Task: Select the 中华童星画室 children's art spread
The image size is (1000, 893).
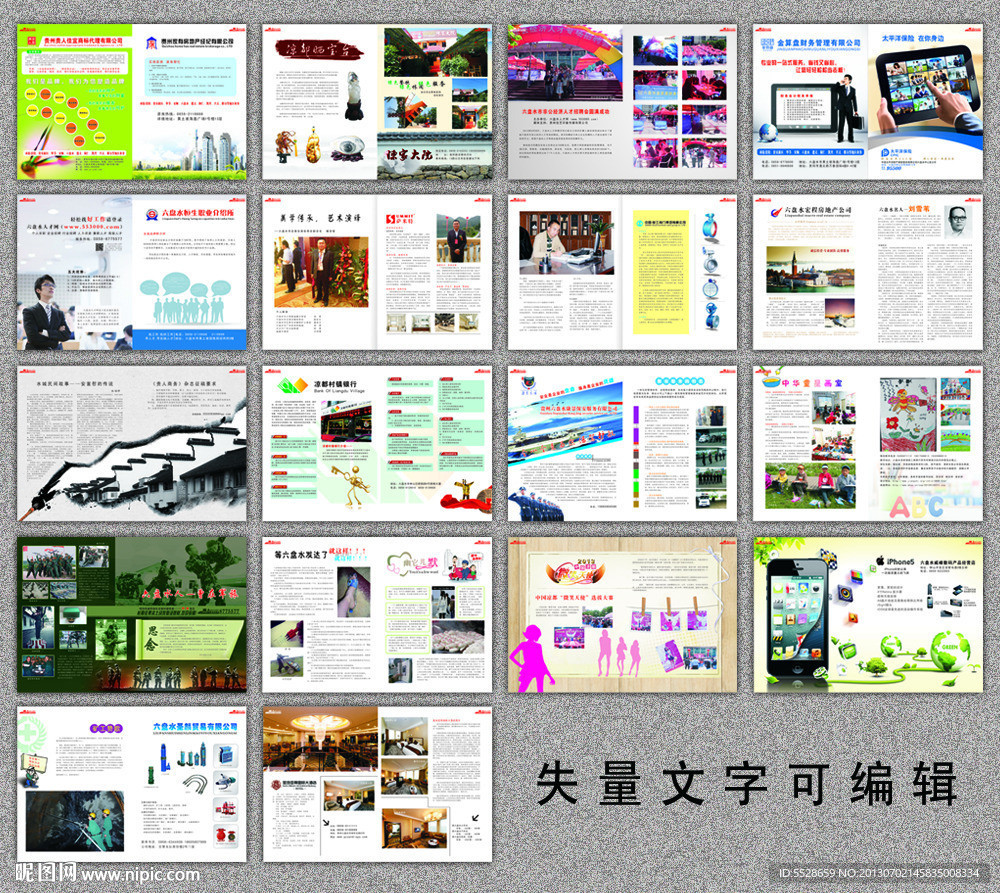Action: pyautogui.click(x=867, y=443)
